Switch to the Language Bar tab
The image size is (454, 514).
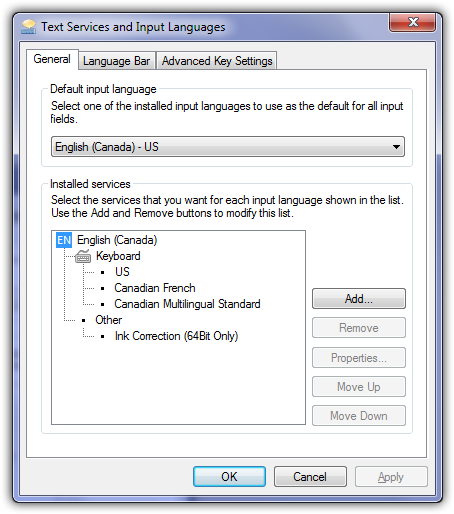117,61
